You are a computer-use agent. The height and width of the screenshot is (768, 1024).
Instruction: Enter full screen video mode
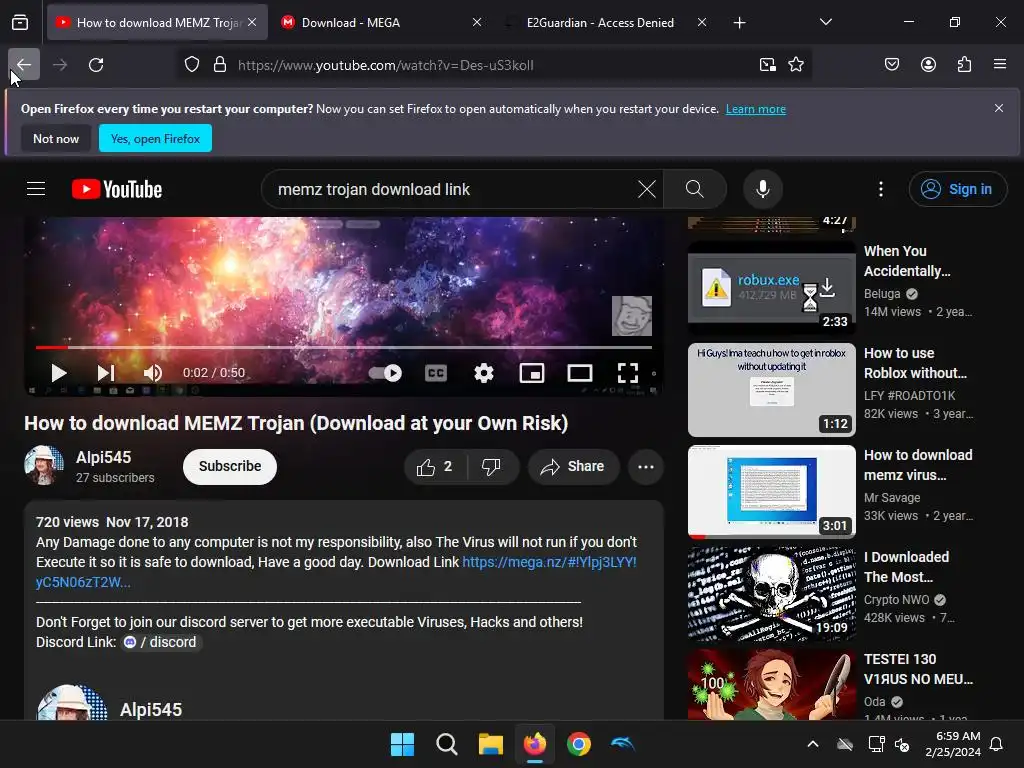click(628, 373)
